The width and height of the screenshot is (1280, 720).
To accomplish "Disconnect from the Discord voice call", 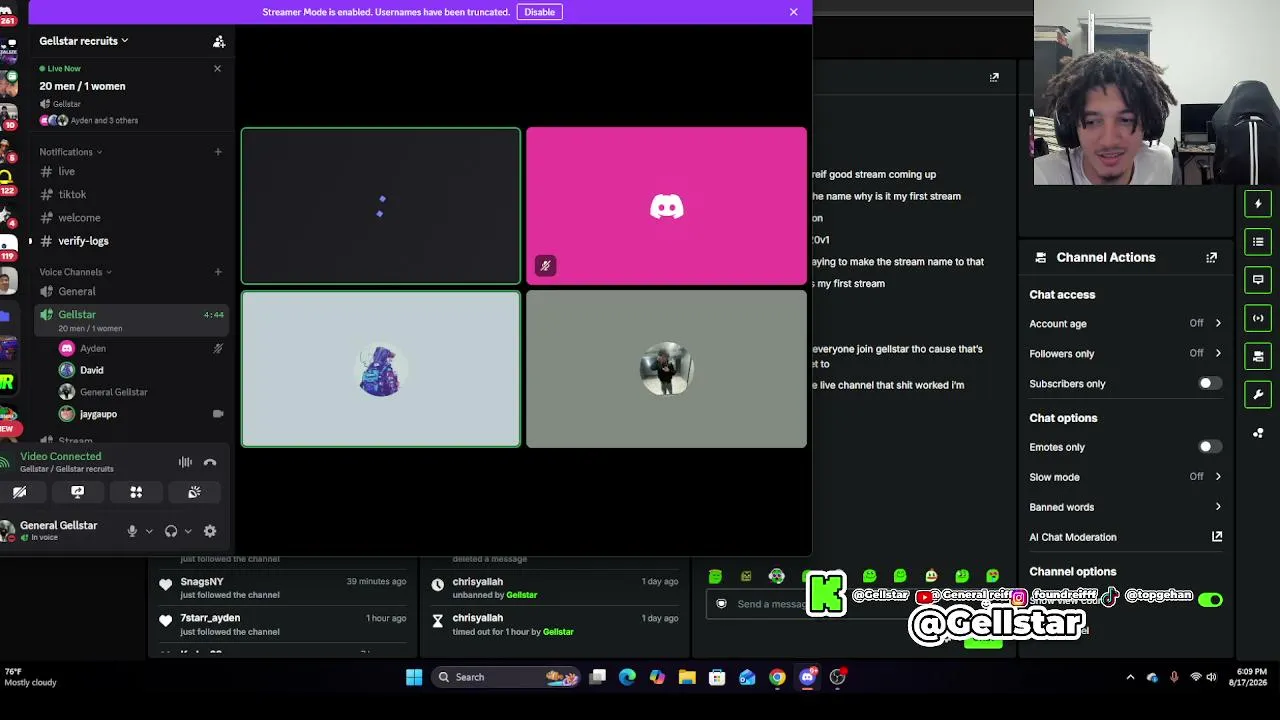I will [210, 462].
